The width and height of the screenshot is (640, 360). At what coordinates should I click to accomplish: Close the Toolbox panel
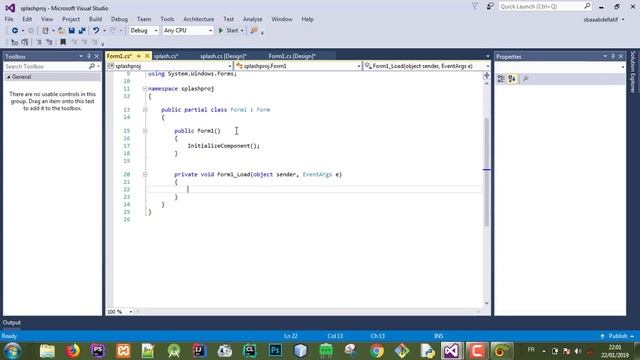tap(97, 56)
